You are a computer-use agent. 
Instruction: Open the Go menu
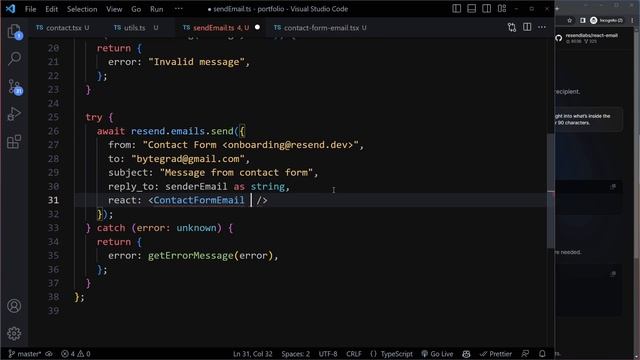coord(136,9)
